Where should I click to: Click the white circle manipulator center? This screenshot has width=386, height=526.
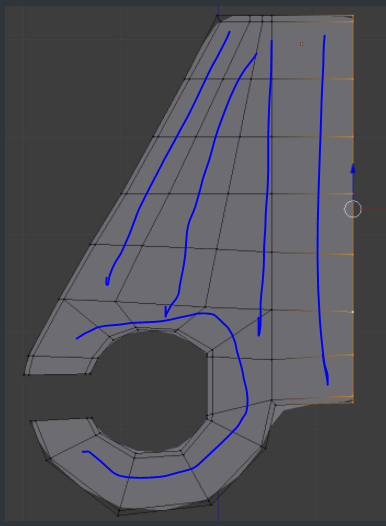tap(353, 209)
